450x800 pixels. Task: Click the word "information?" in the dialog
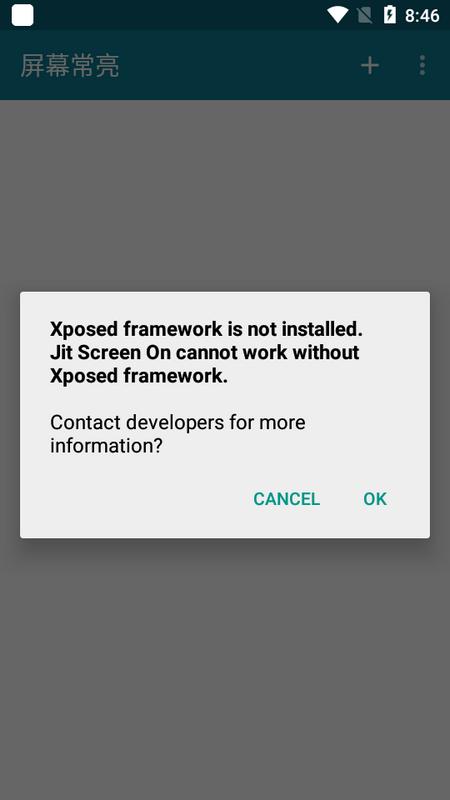(x=106, y=446)
